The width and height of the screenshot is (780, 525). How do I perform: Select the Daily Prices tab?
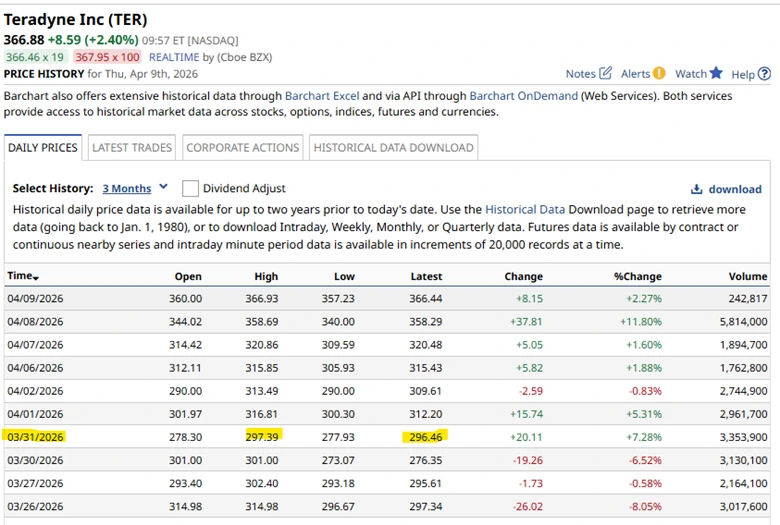(x=43, y=147)
